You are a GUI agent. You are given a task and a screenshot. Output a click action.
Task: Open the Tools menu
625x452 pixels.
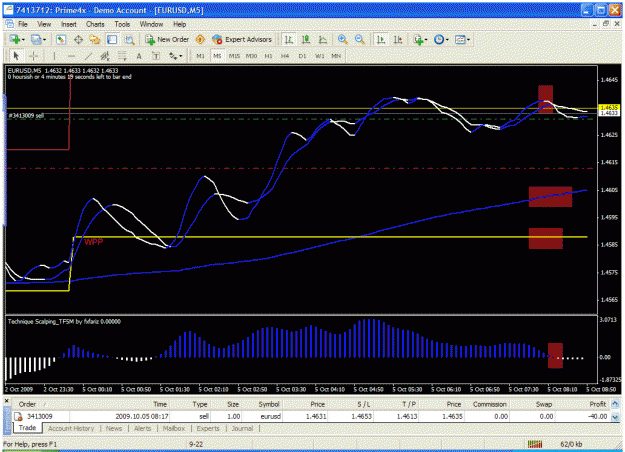[x=122, y=24]
